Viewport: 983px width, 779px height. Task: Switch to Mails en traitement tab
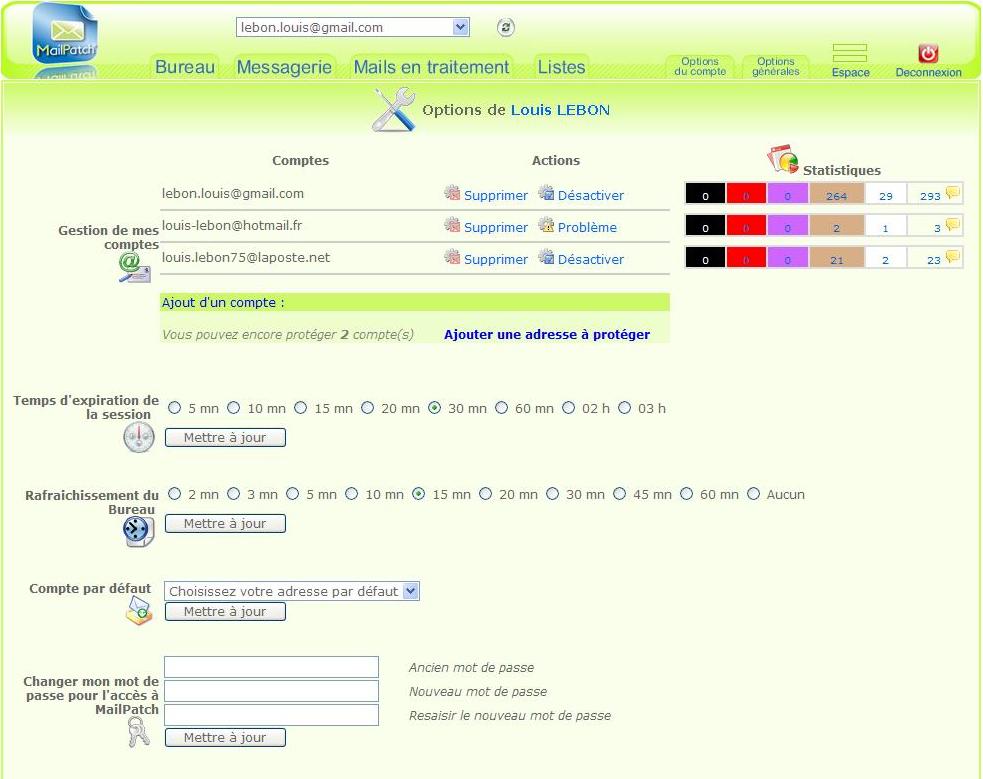(x=431, y=67)
